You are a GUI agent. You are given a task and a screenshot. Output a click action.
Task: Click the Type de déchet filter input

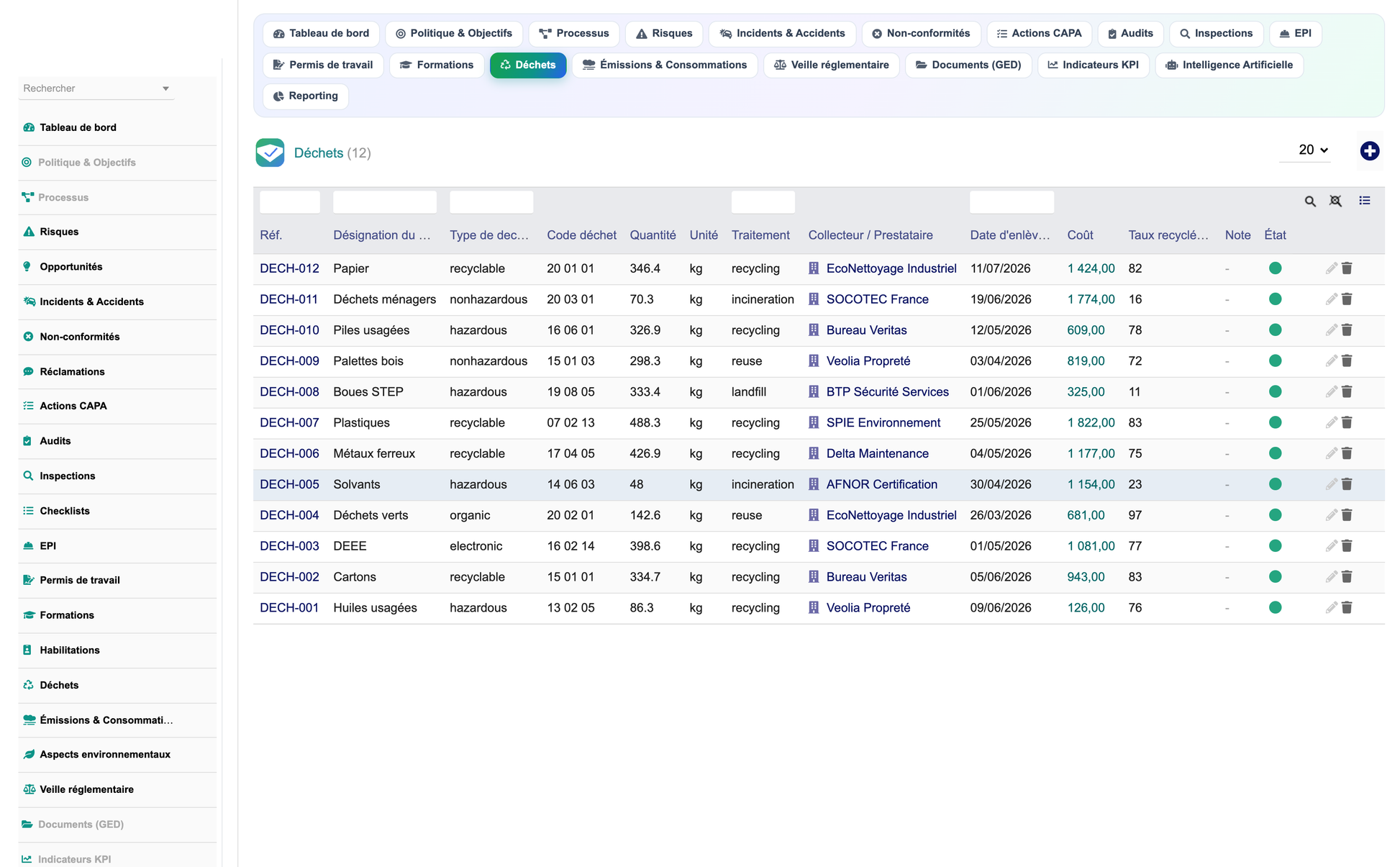pyautogui.click(x=491, y=202)
